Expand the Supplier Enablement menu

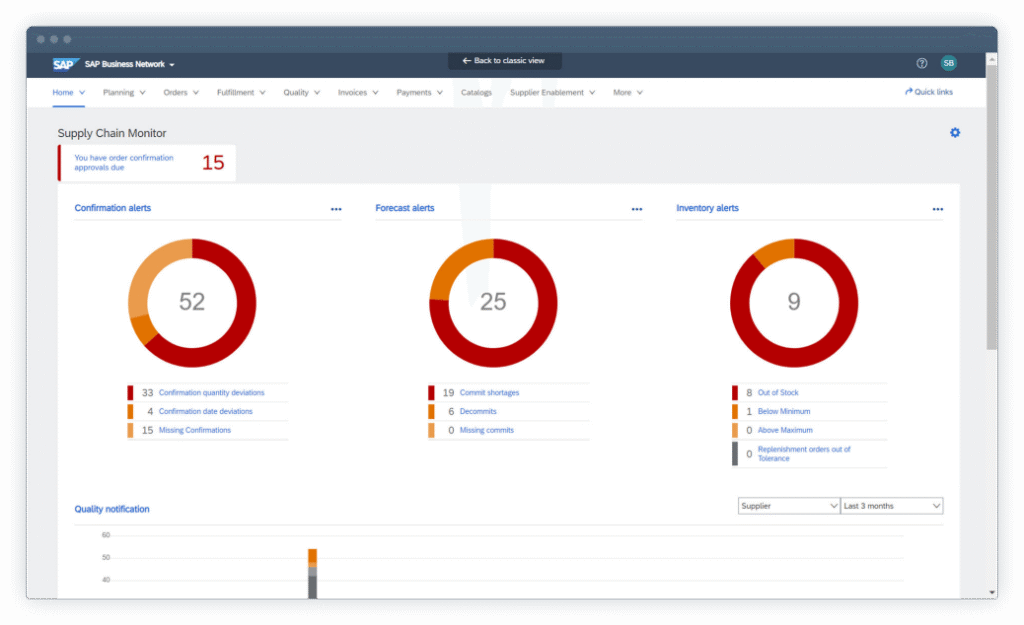pos(552,92)
